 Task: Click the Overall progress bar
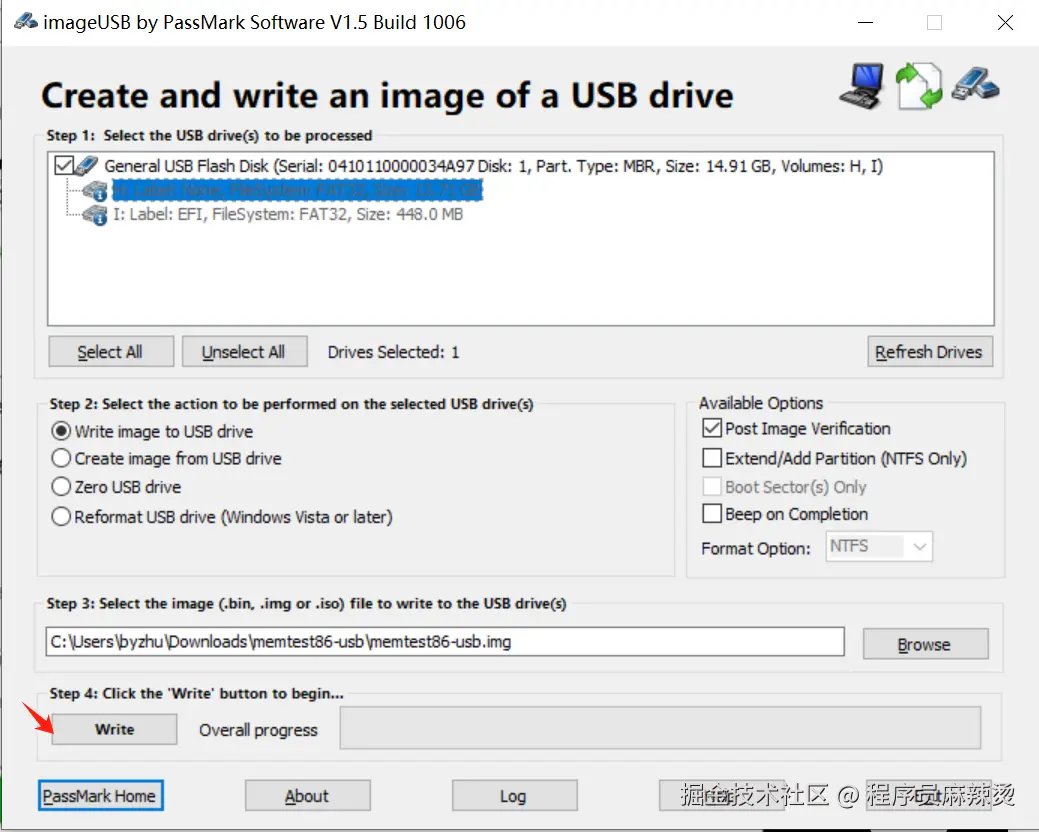click(x=660, y=728)
